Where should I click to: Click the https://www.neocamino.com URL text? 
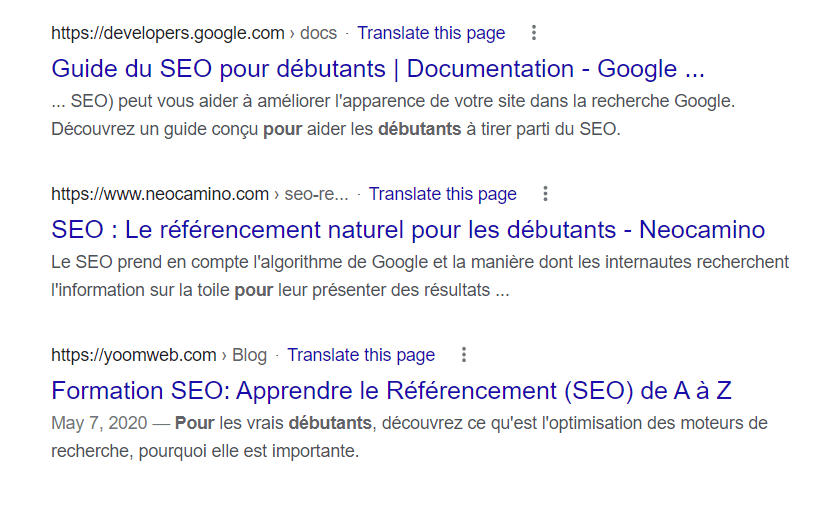click(160, 194)
